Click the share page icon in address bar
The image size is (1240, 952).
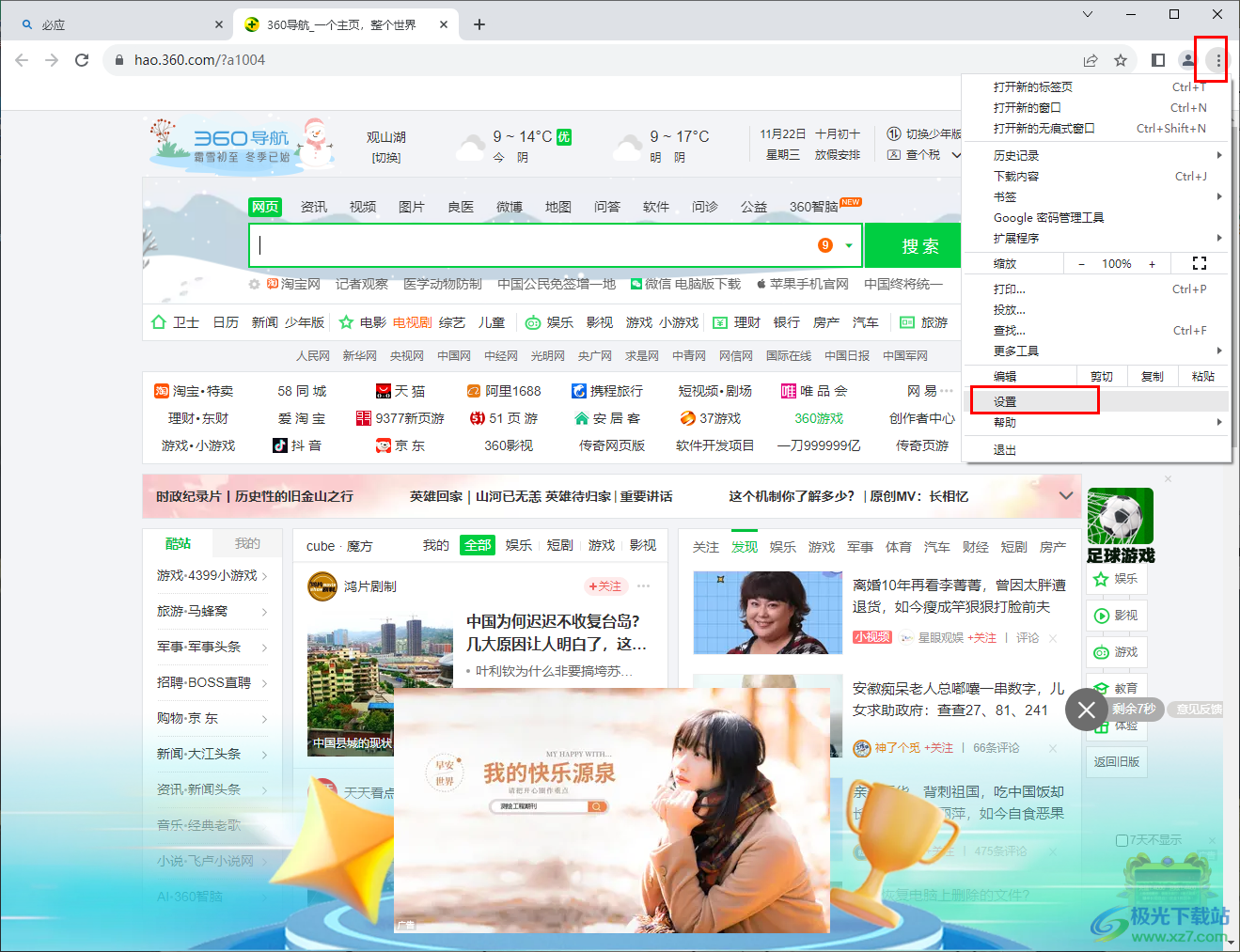1091,60
